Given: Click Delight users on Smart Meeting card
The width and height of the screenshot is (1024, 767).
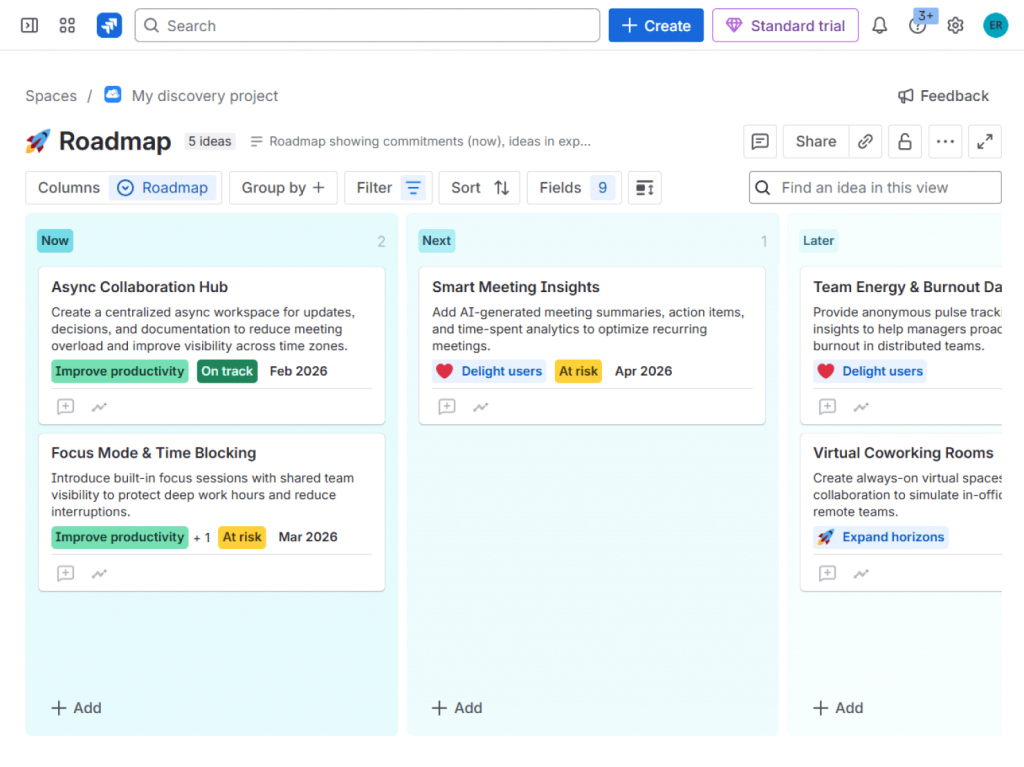Looking at the screenshot, I should pos(488,371).
